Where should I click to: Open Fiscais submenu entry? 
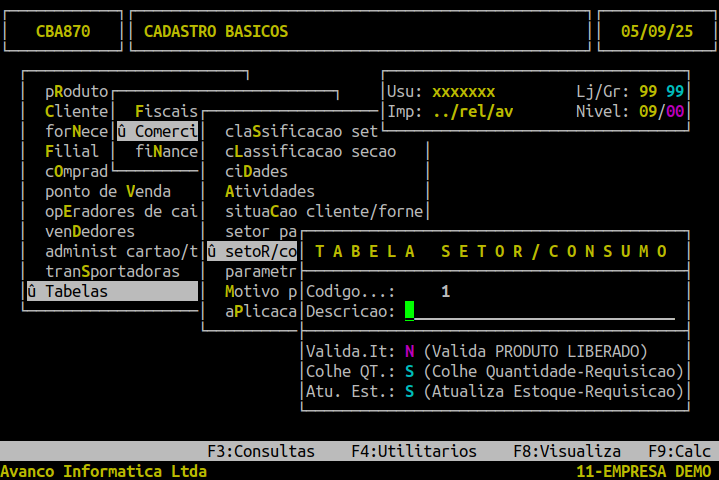[166, 111]
